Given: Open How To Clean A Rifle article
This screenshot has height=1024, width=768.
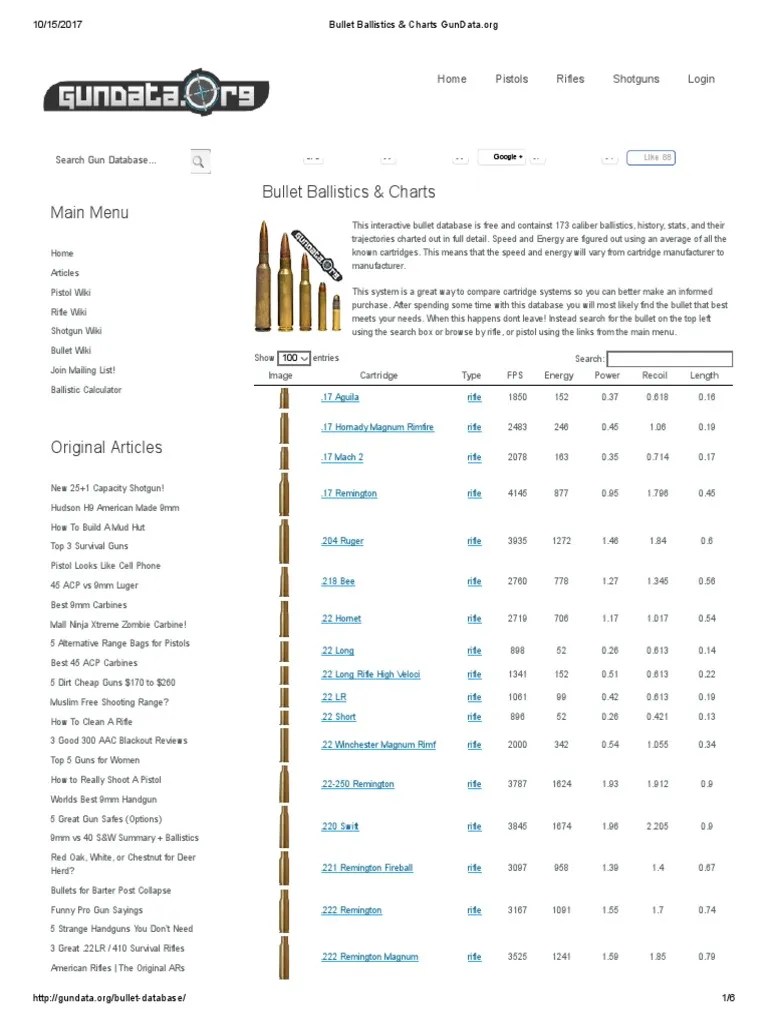Looking at the screenshot, I should tap(91, 722).
